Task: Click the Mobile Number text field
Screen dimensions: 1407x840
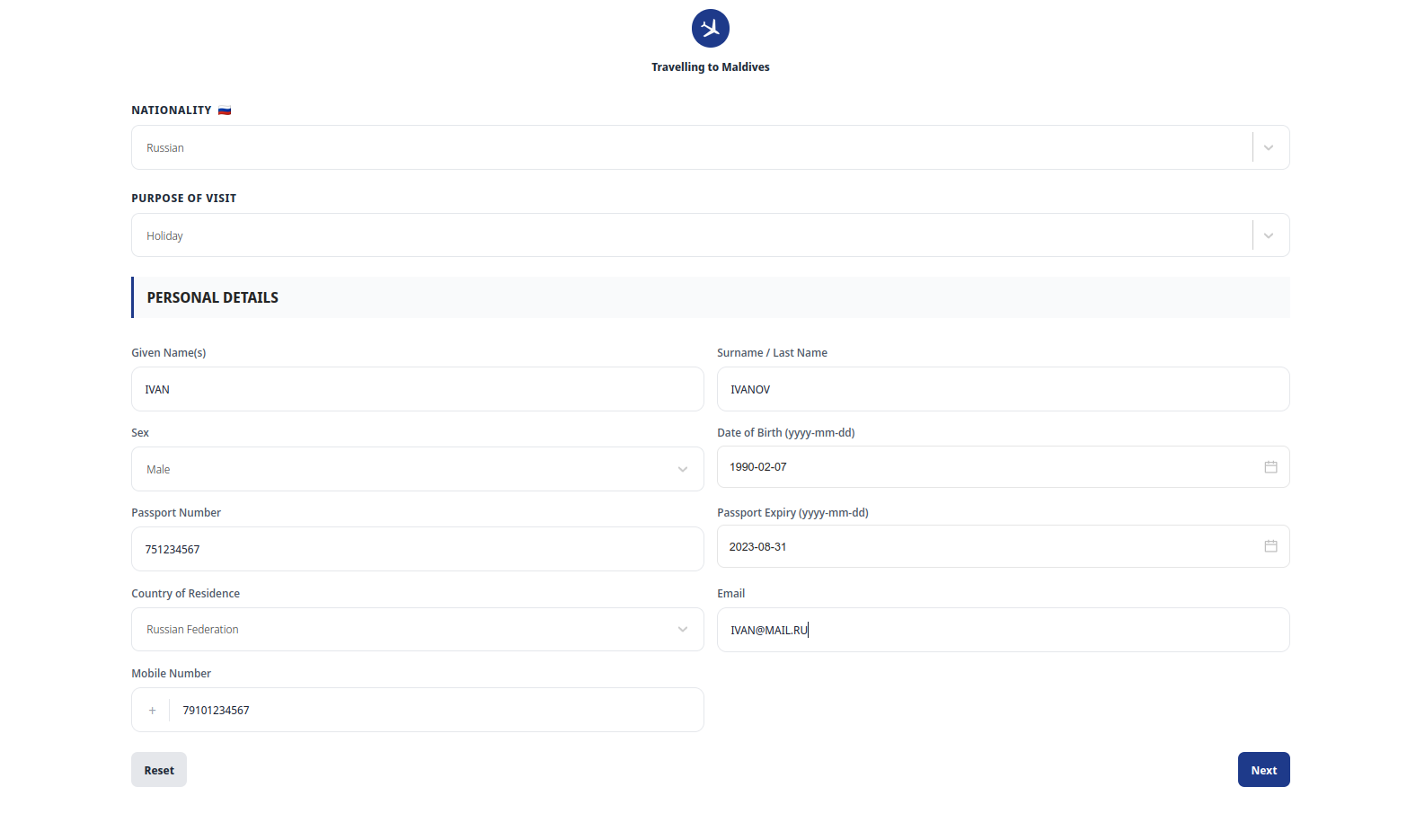Action: point(435,711)
